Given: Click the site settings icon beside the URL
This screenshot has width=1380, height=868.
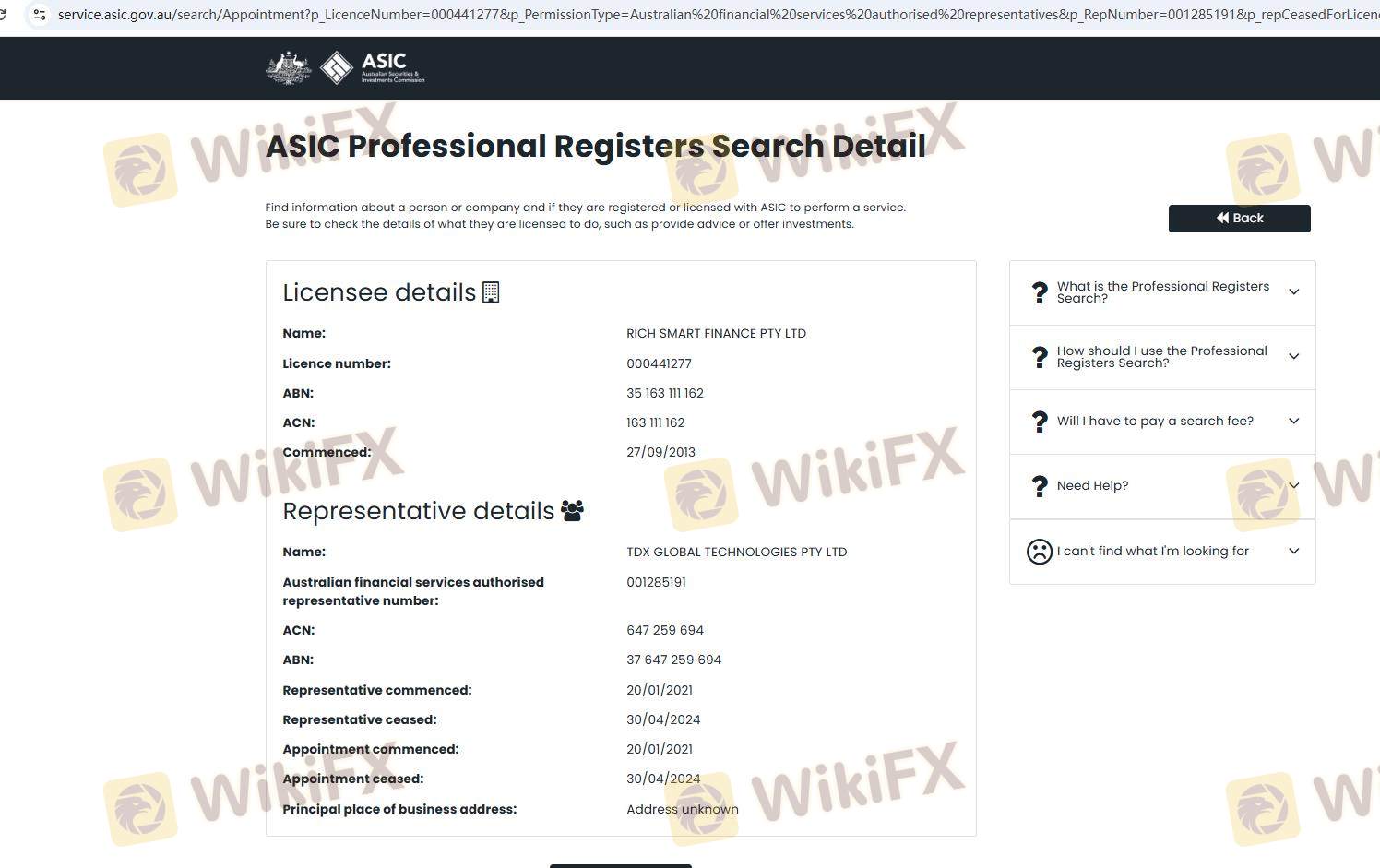Looking at the screenshot, I should pos(40,15).
